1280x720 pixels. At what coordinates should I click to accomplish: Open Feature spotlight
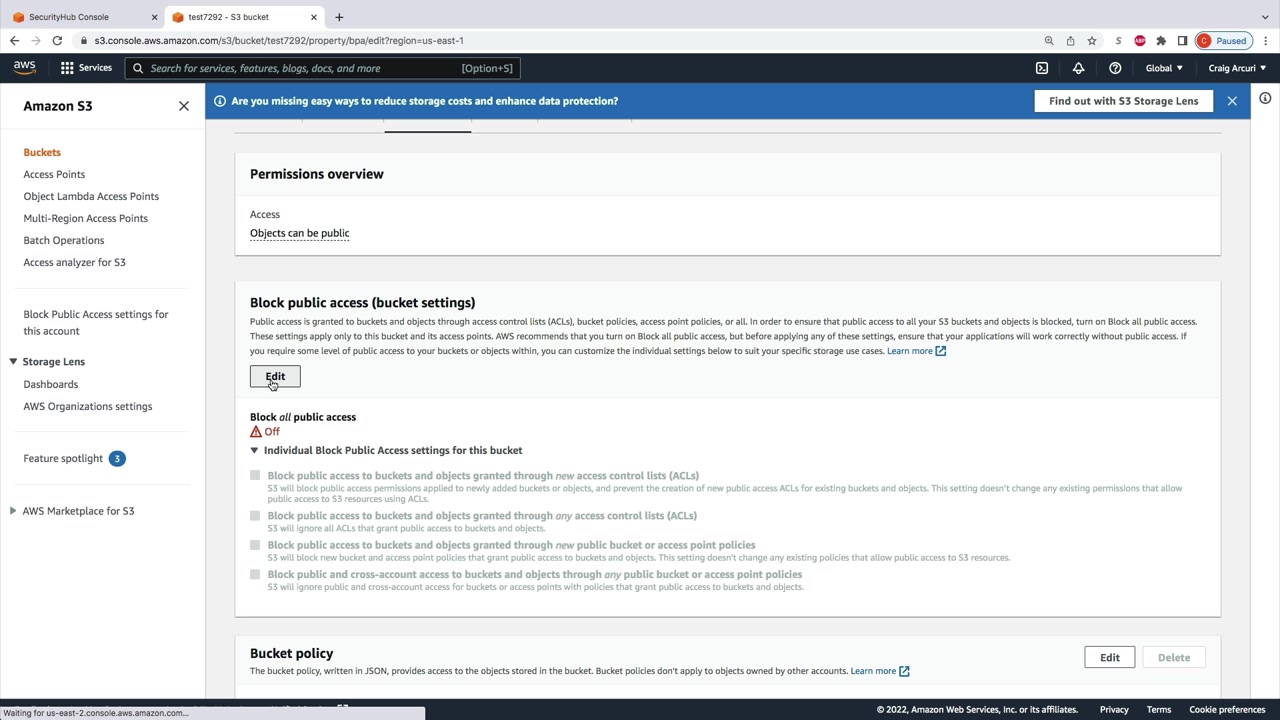click(63, 459)
